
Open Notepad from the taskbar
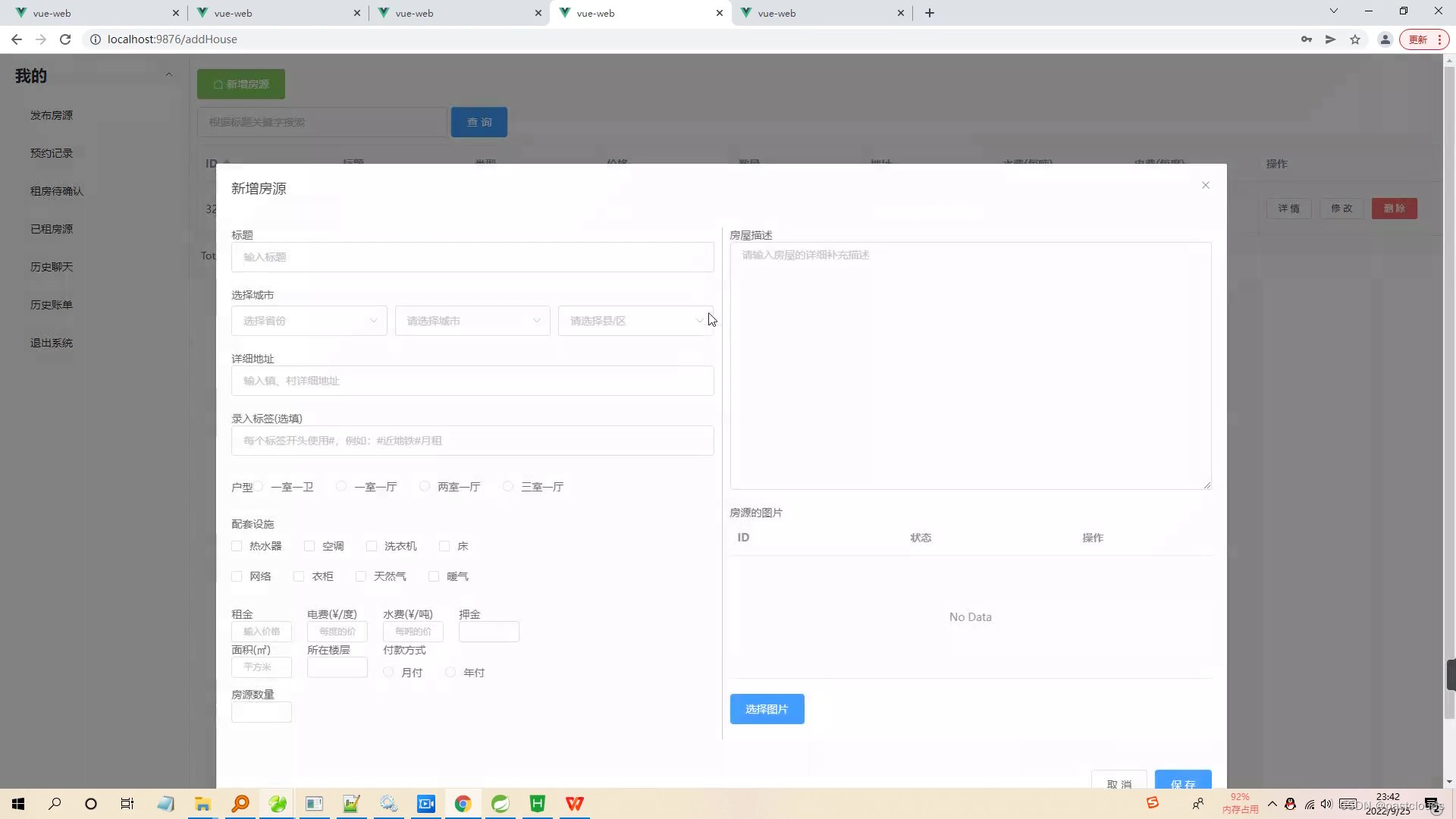tap(165, 804)
